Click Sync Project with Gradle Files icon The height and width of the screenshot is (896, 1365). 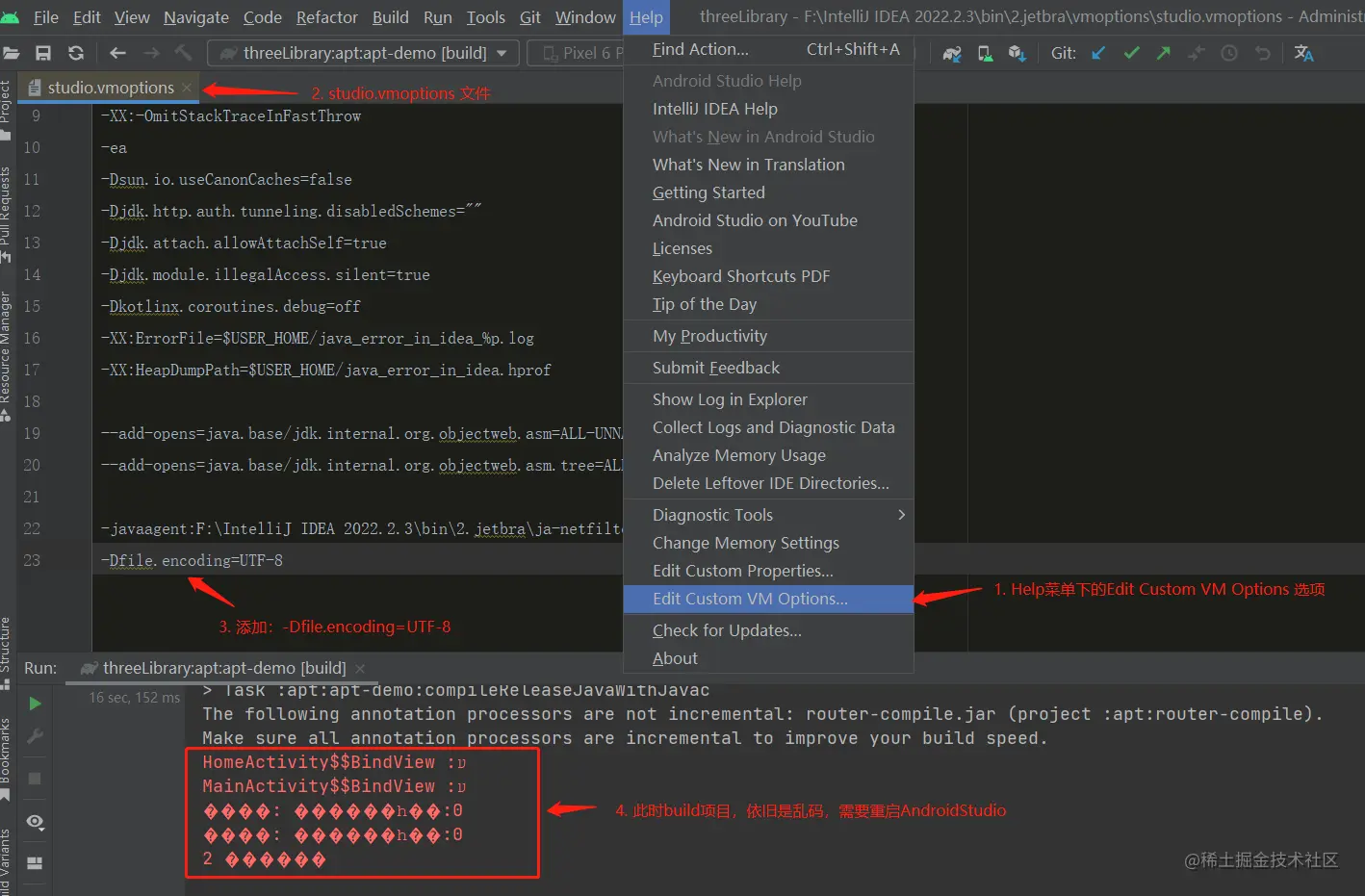(x=952, y=54)
